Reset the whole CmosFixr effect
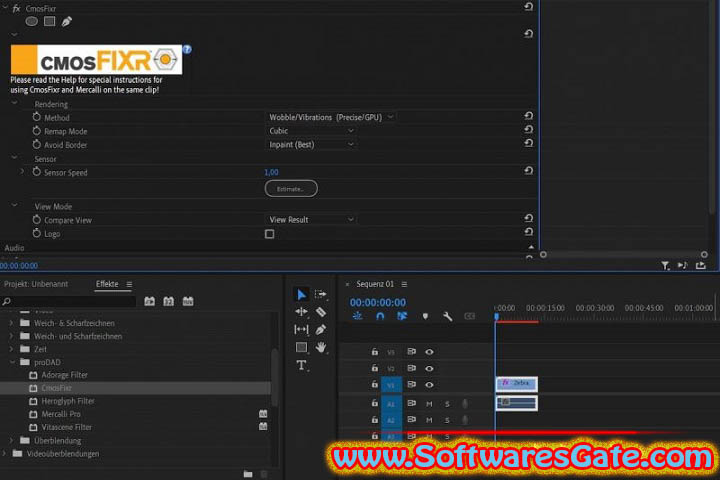Screen dimensions: 720x480 [529, 7]
